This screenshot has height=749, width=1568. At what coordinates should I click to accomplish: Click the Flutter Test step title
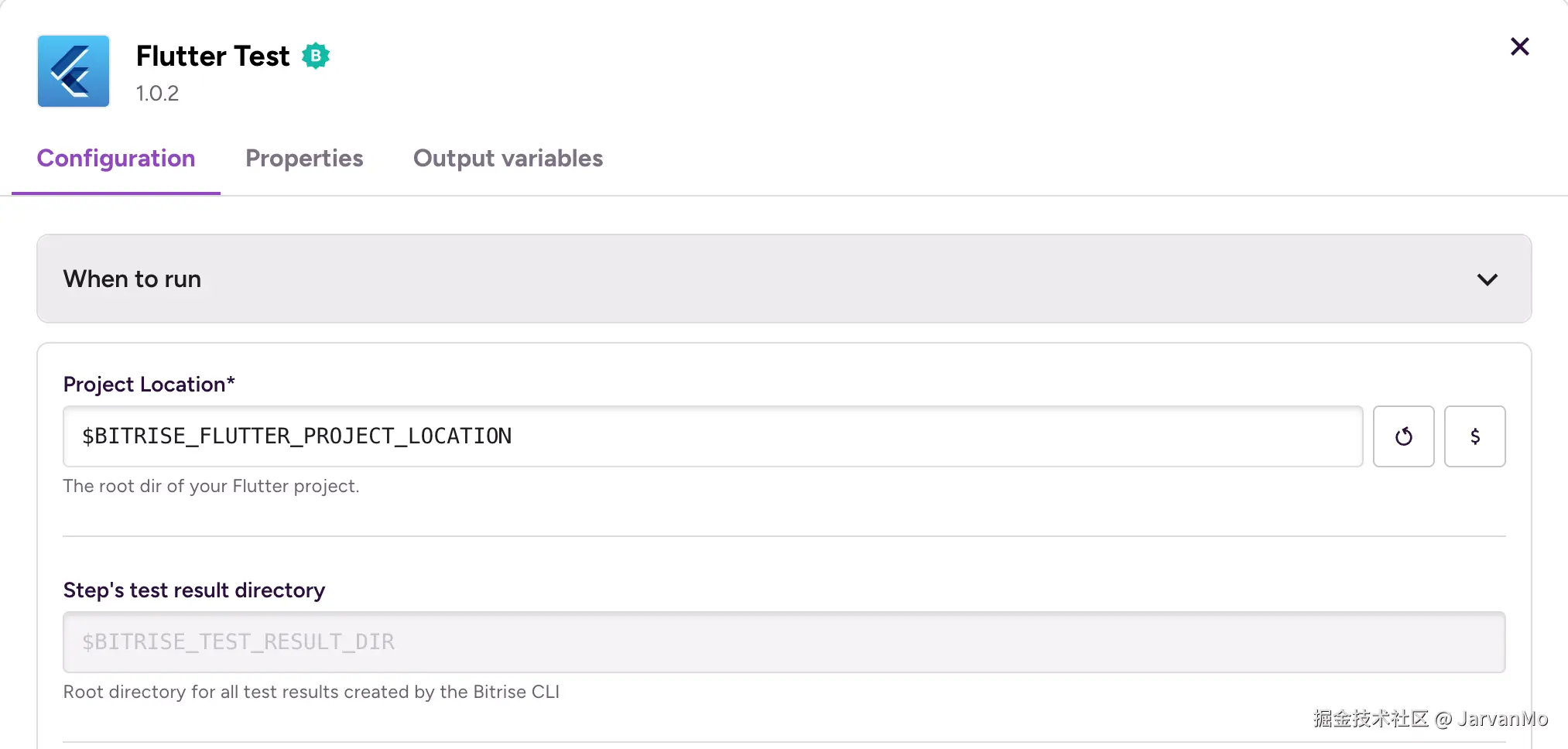click(213, 56)
